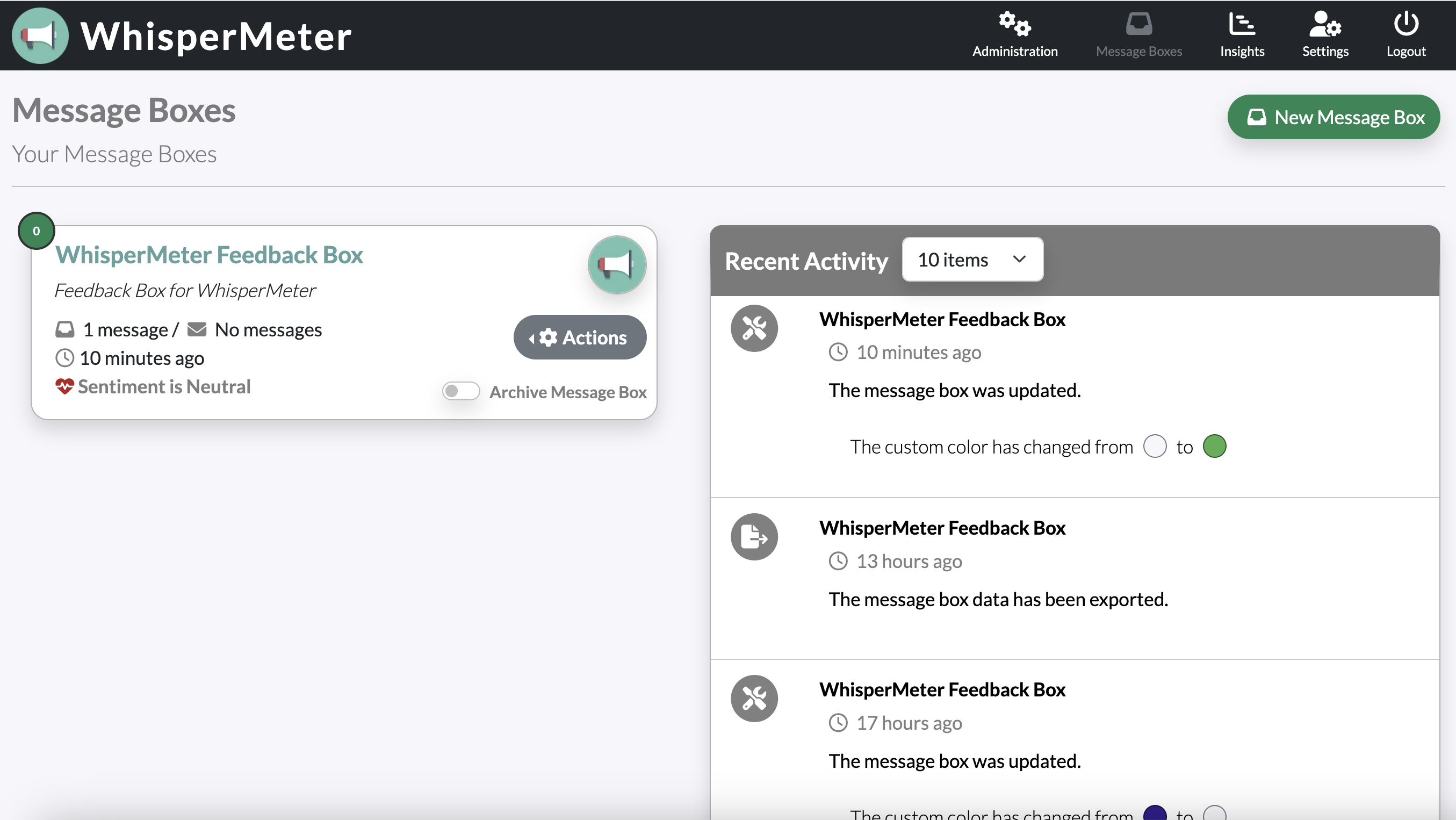Open the WhisperMeter Feedback Box title link
The width and height of the screenshot is (1456, 820).
(209, 255)
